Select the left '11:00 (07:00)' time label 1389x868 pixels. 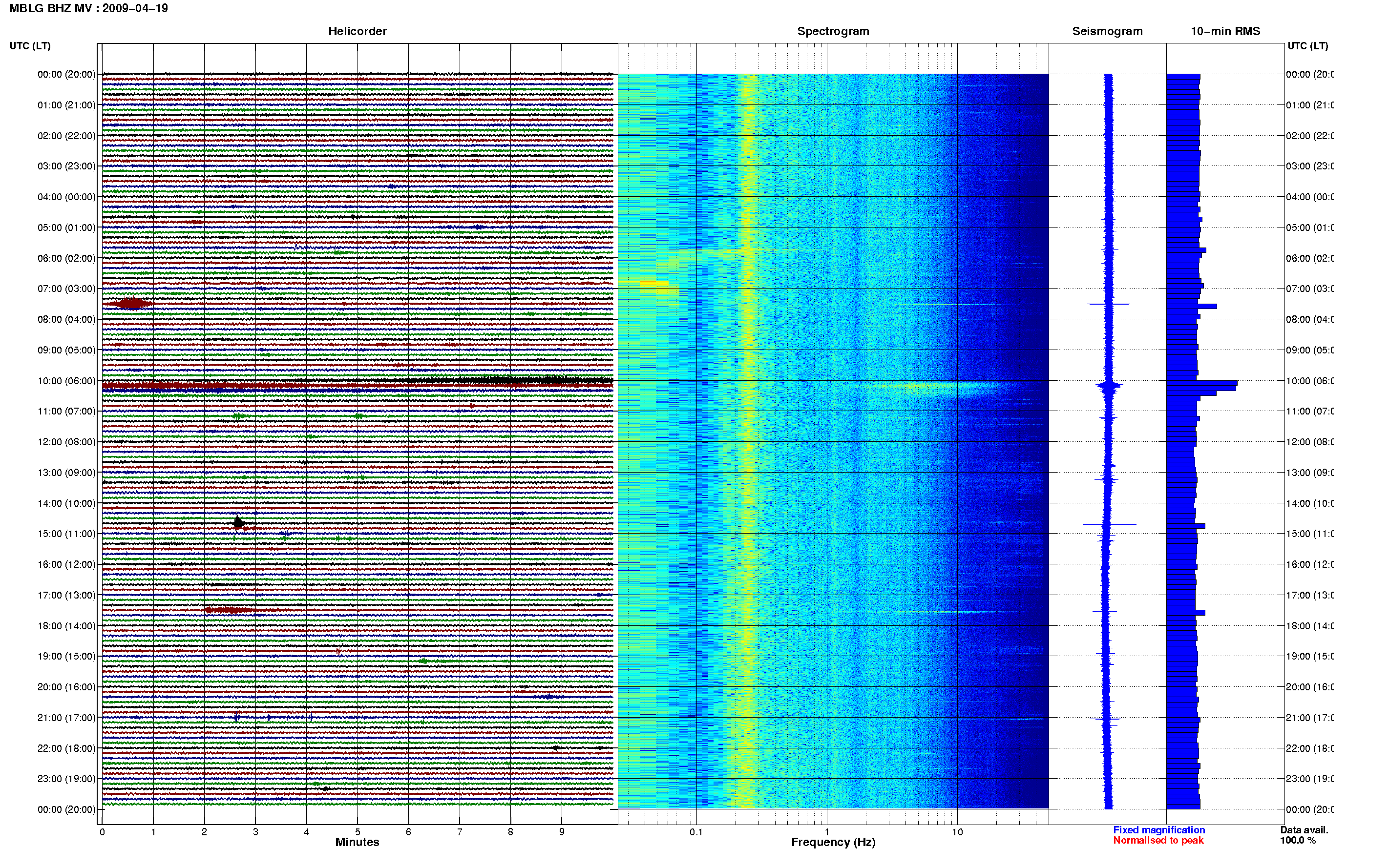pos(66,411)
